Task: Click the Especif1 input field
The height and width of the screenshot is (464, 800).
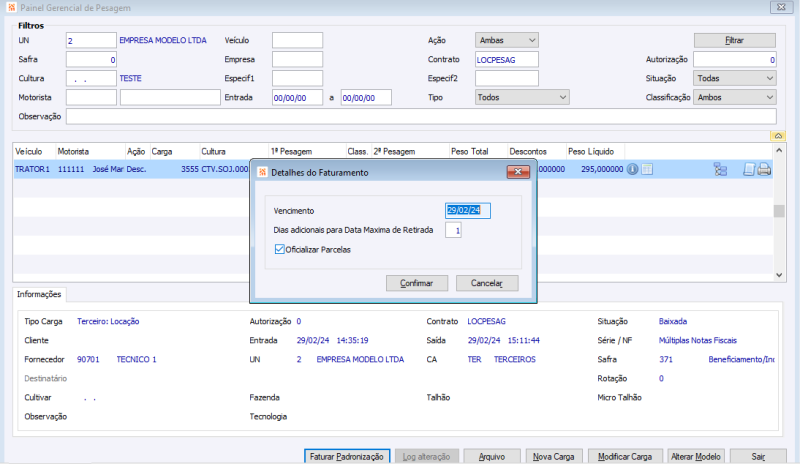Action: pos(297,78)
